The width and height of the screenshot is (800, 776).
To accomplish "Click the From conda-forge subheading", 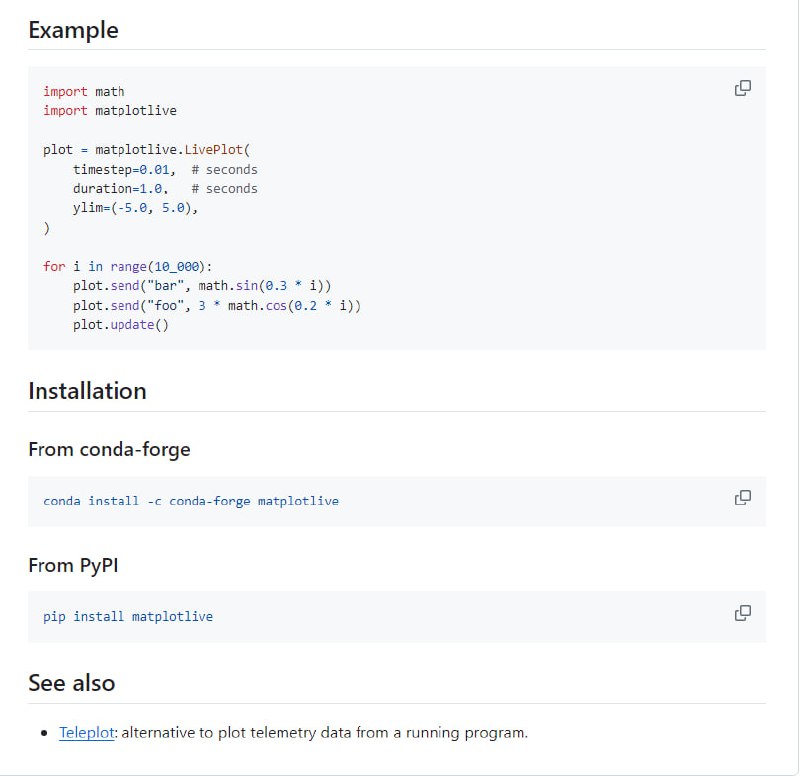I will click(109, 449).
